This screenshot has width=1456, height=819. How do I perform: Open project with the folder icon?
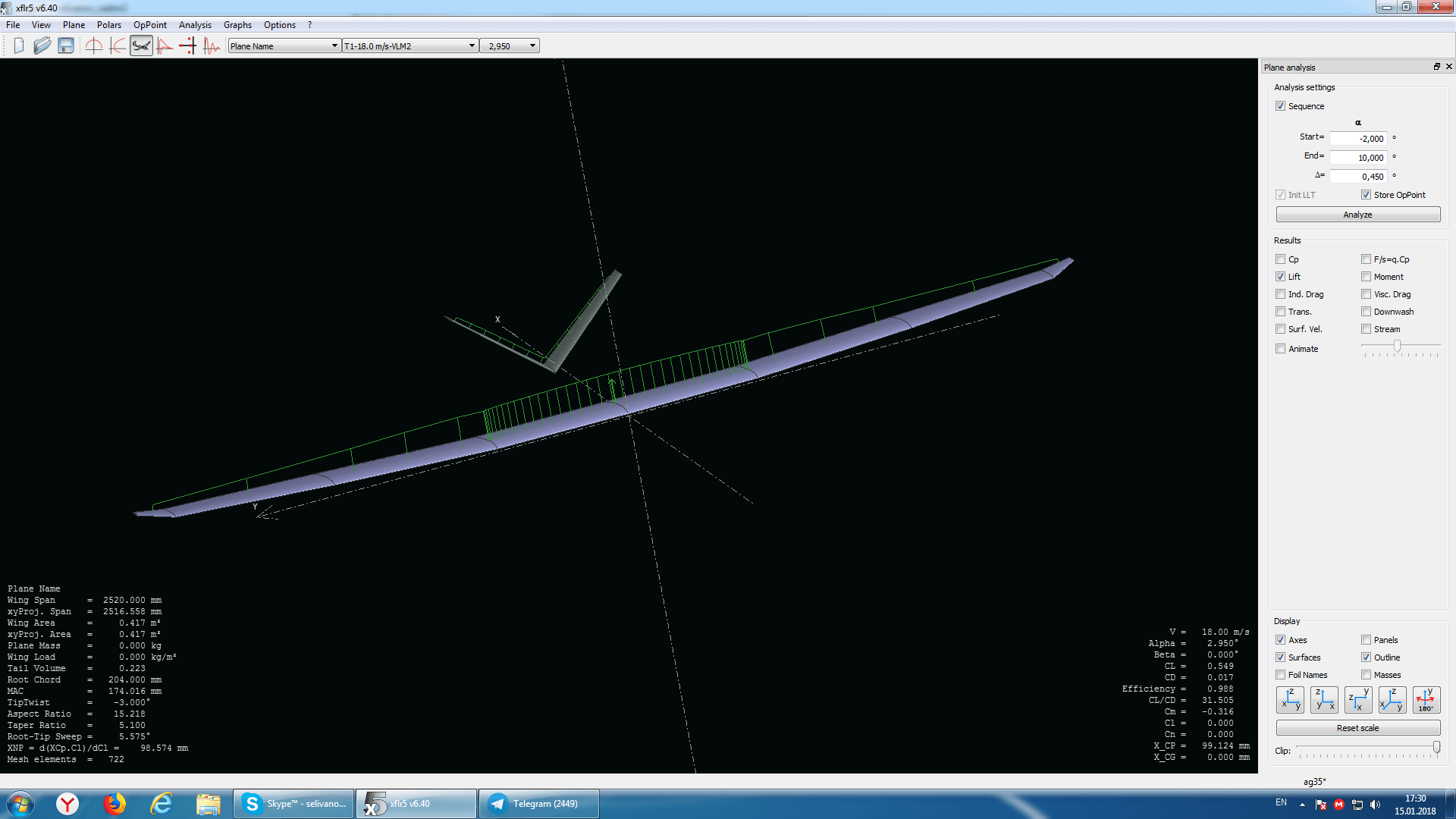click(x=42, y=46)
